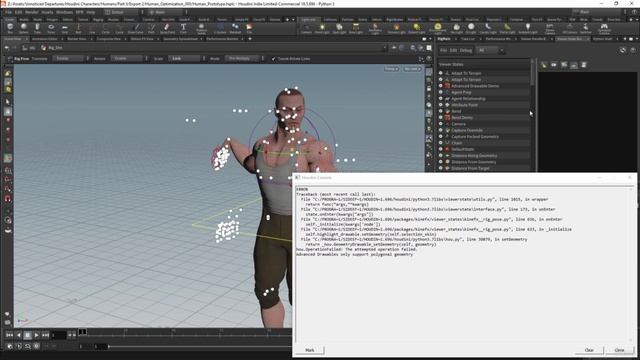Click the range slider handle below the timeline
This screenshot has height=360, width=640.
point(109,347)
